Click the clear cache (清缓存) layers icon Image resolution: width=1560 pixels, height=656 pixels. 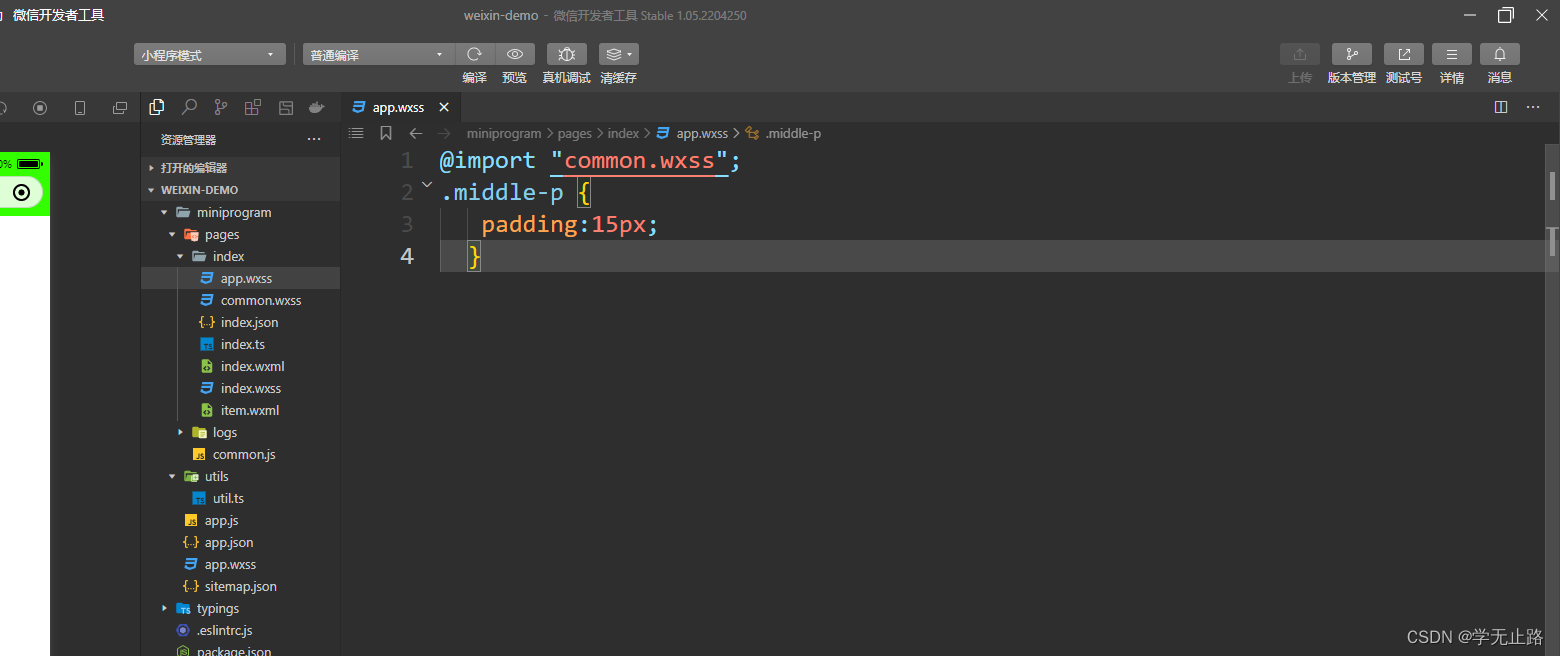pos(618,54)
